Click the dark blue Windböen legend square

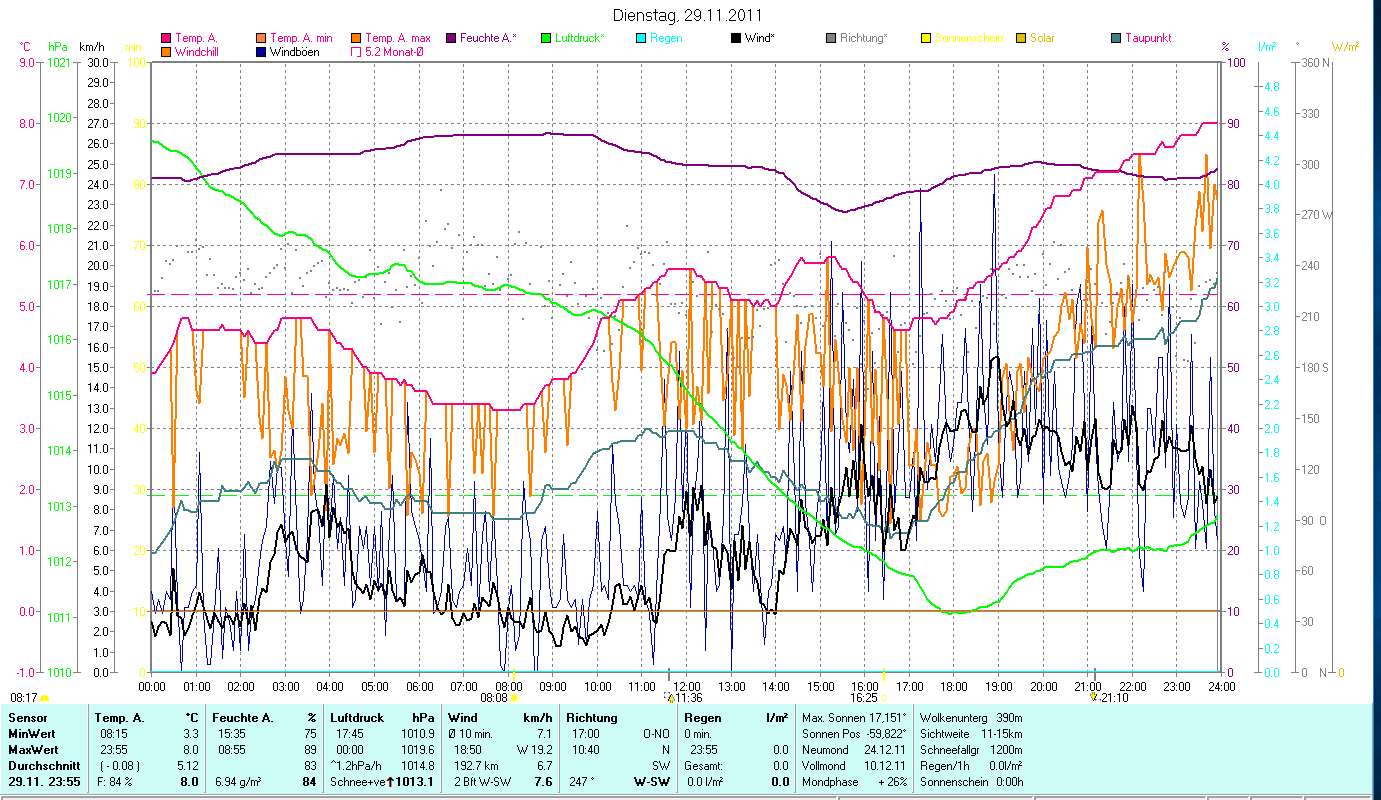(x=261, y=52)
